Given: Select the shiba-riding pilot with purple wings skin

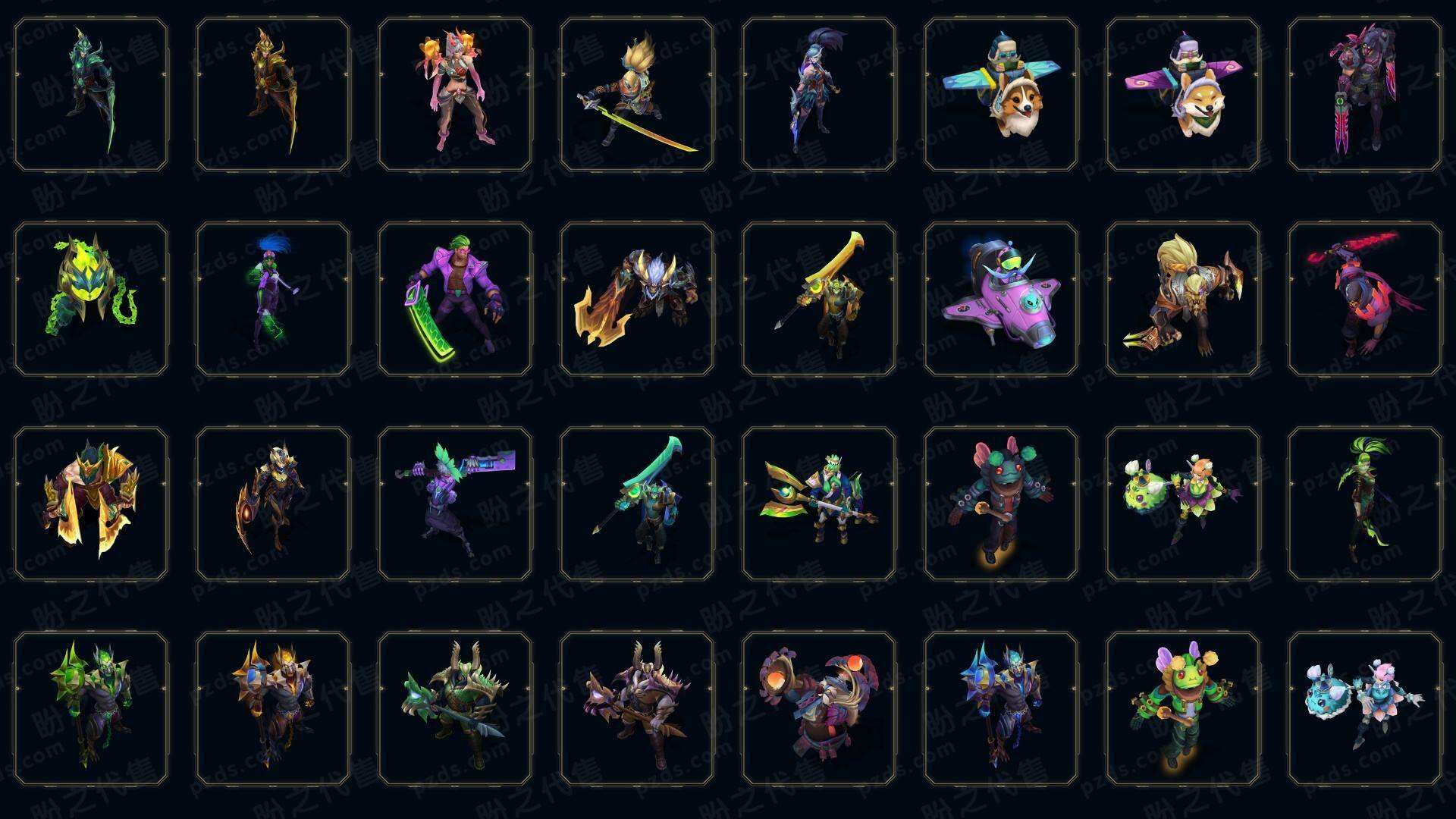Looking at the screenshot, I should click(1183, 95).
